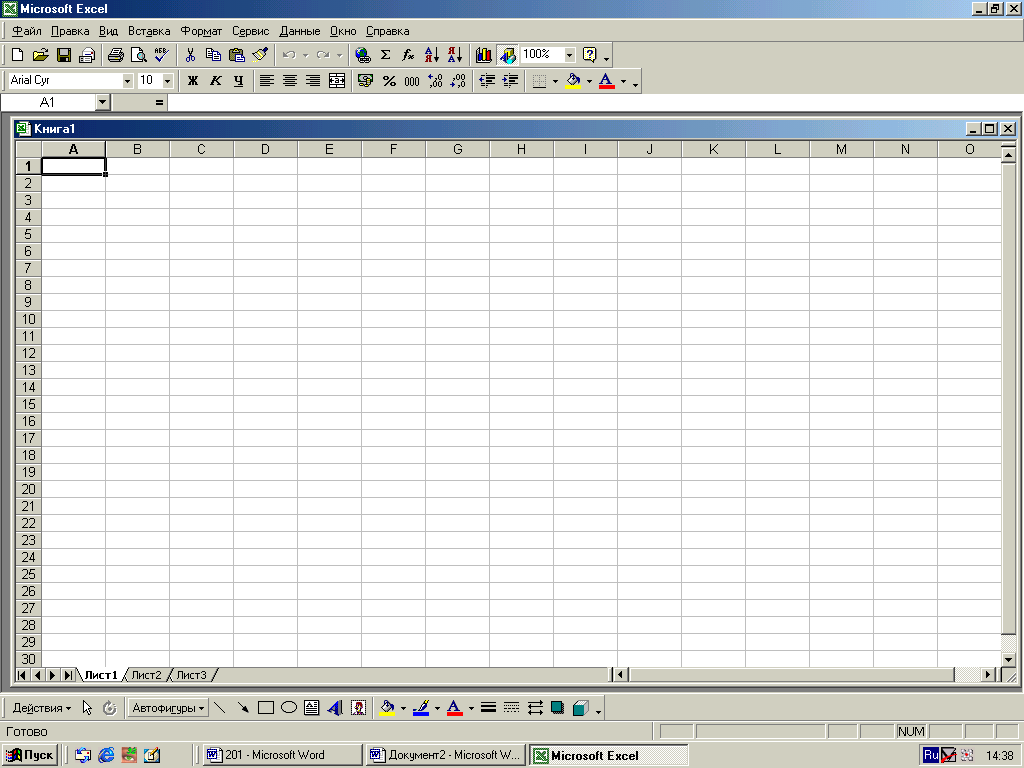Click the Paste clipboard icon
This screenshot has height=768, width=1024.
pos(236,55)
